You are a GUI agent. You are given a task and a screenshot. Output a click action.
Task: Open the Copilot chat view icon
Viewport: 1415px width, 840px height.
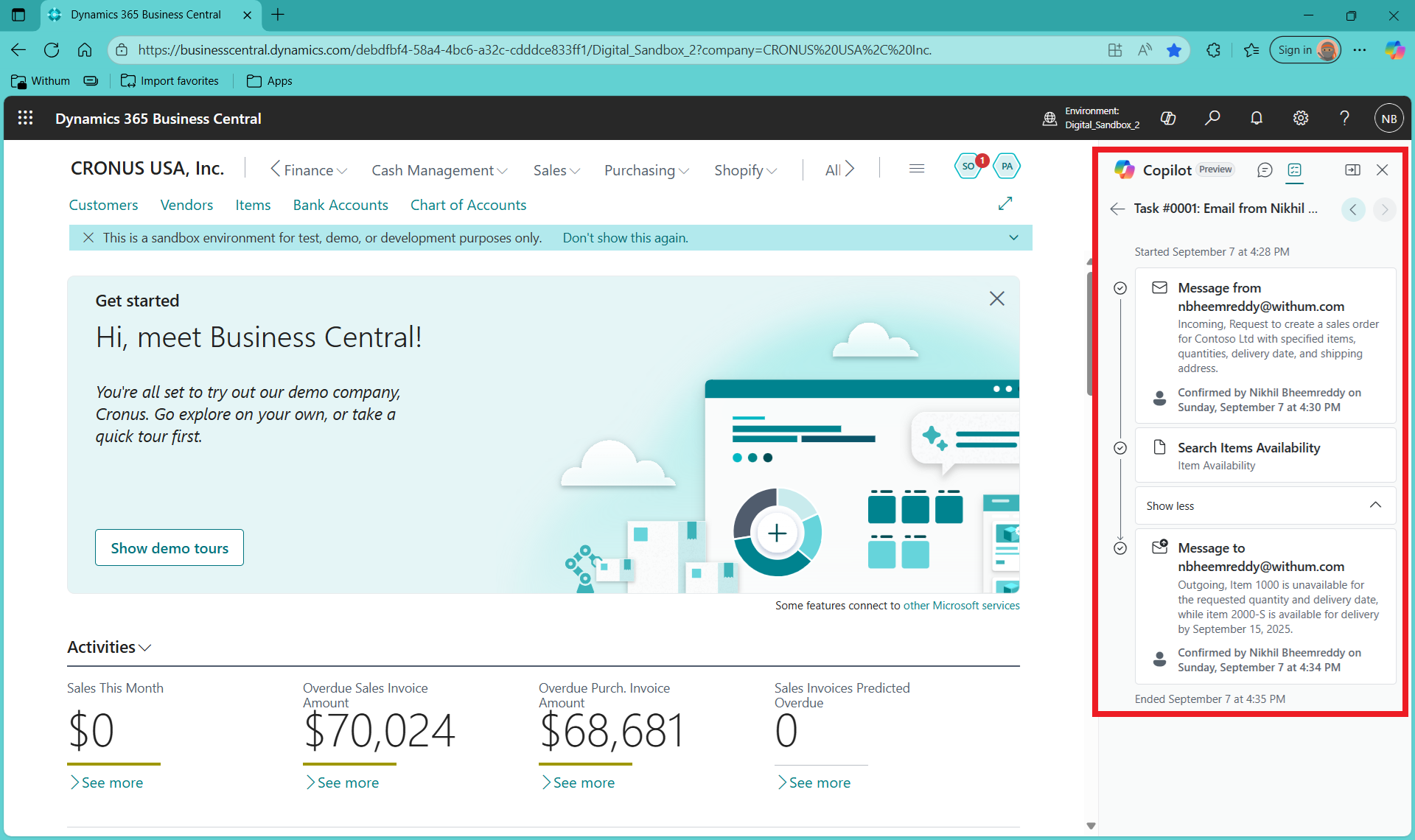[1265, 170]
